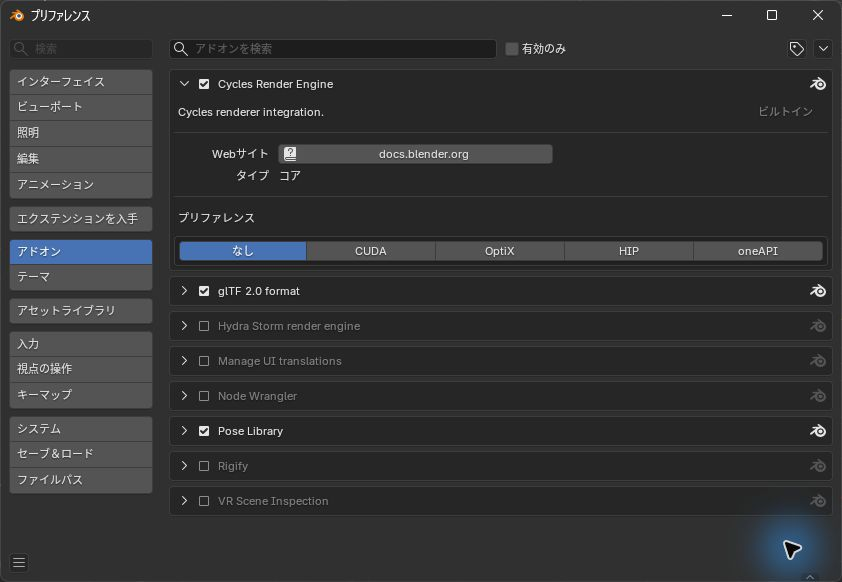Open the 照明 preferences section
The image size is (842, 582).
(81, 133)
